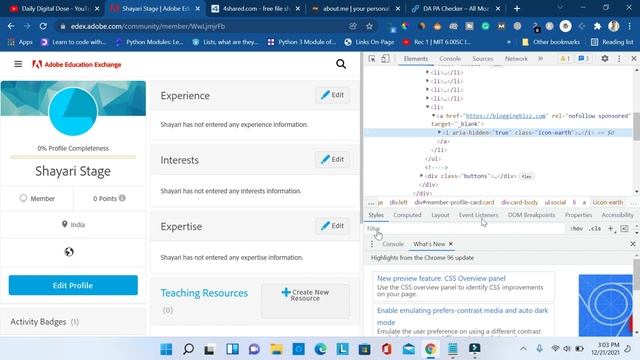Open the hamburger menu on Adobe Education Exchange

18,64
